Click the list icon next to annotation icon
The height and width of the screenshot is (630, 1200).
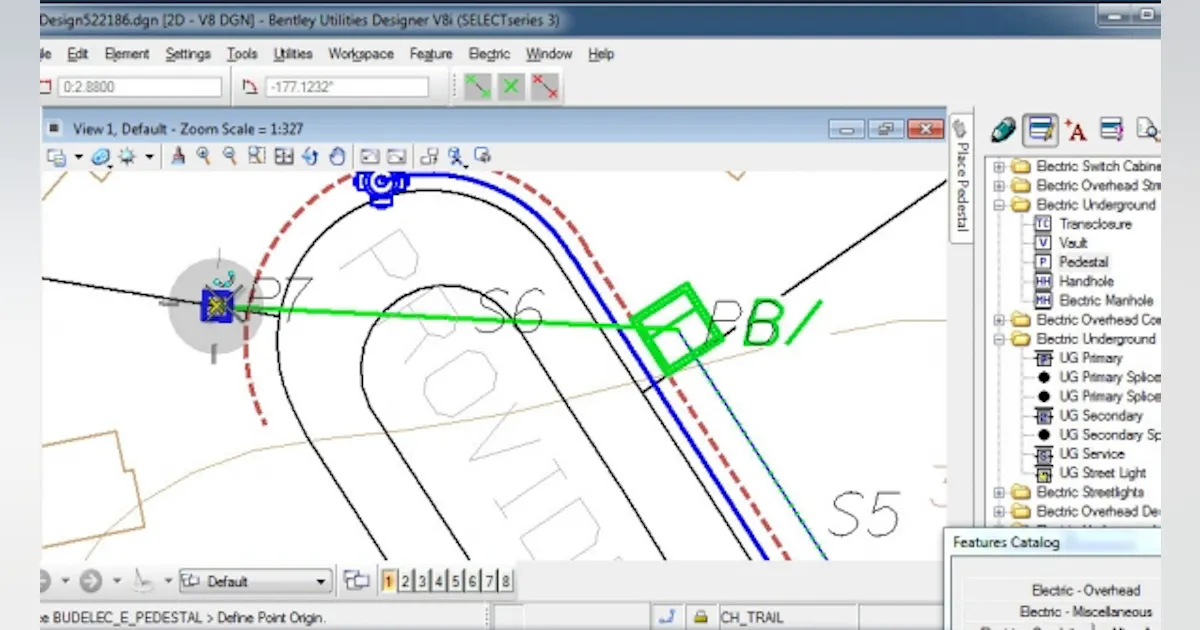1111,129
